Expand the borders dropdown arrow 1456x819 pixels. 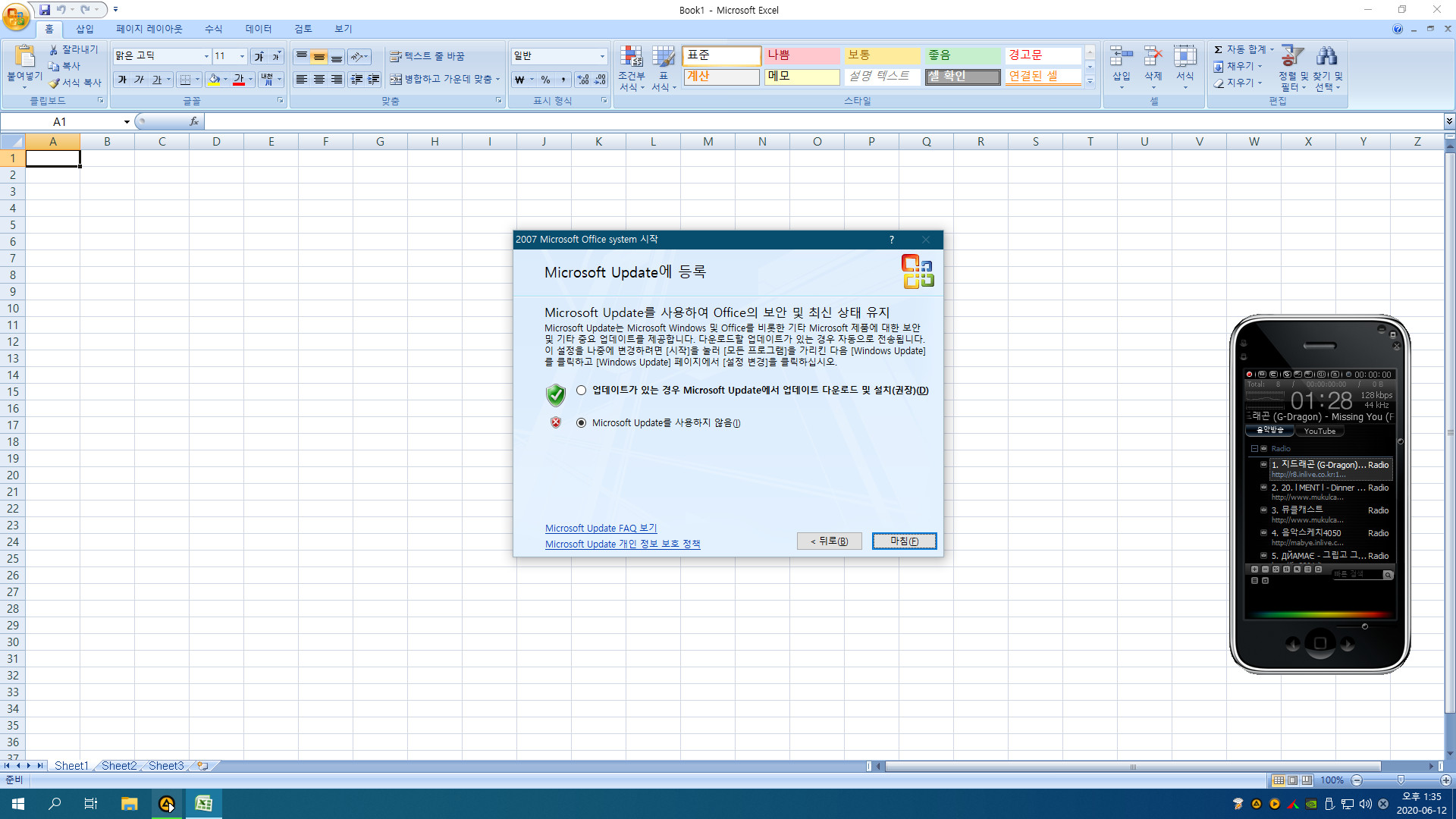(197, 80)
